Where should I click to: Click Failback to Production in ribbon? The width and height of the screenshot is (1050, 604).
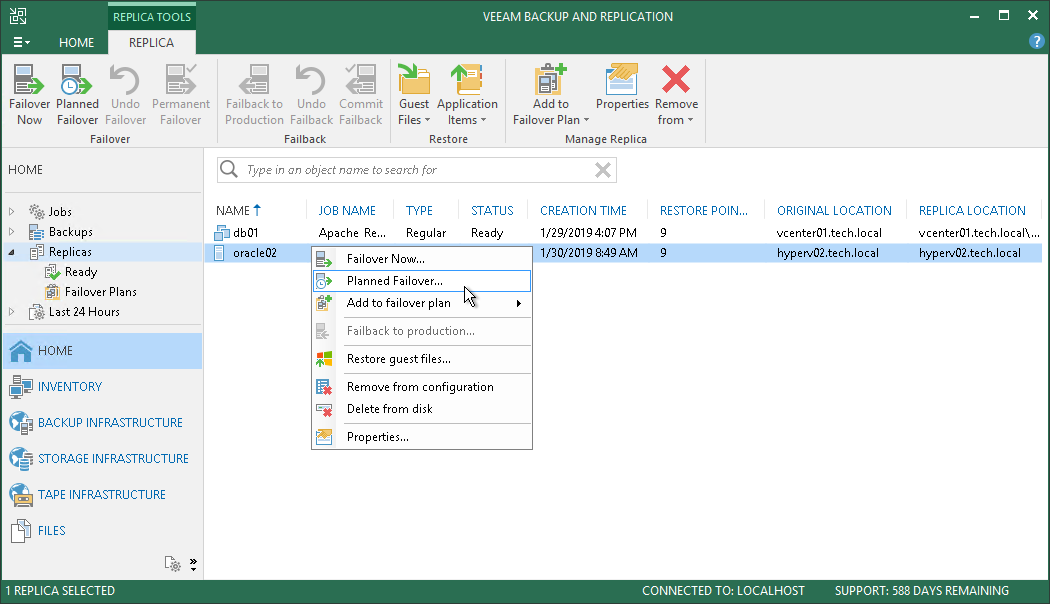[254, 94]
